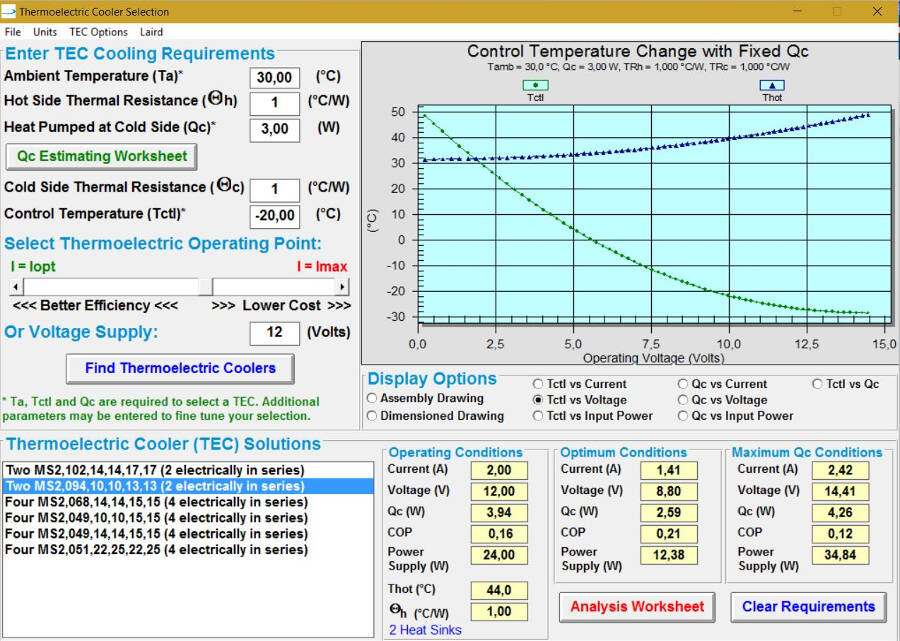Select Tctl vs Qc plot
The height and width of the screenshot is (641, 900).
[x=818, y=384]
